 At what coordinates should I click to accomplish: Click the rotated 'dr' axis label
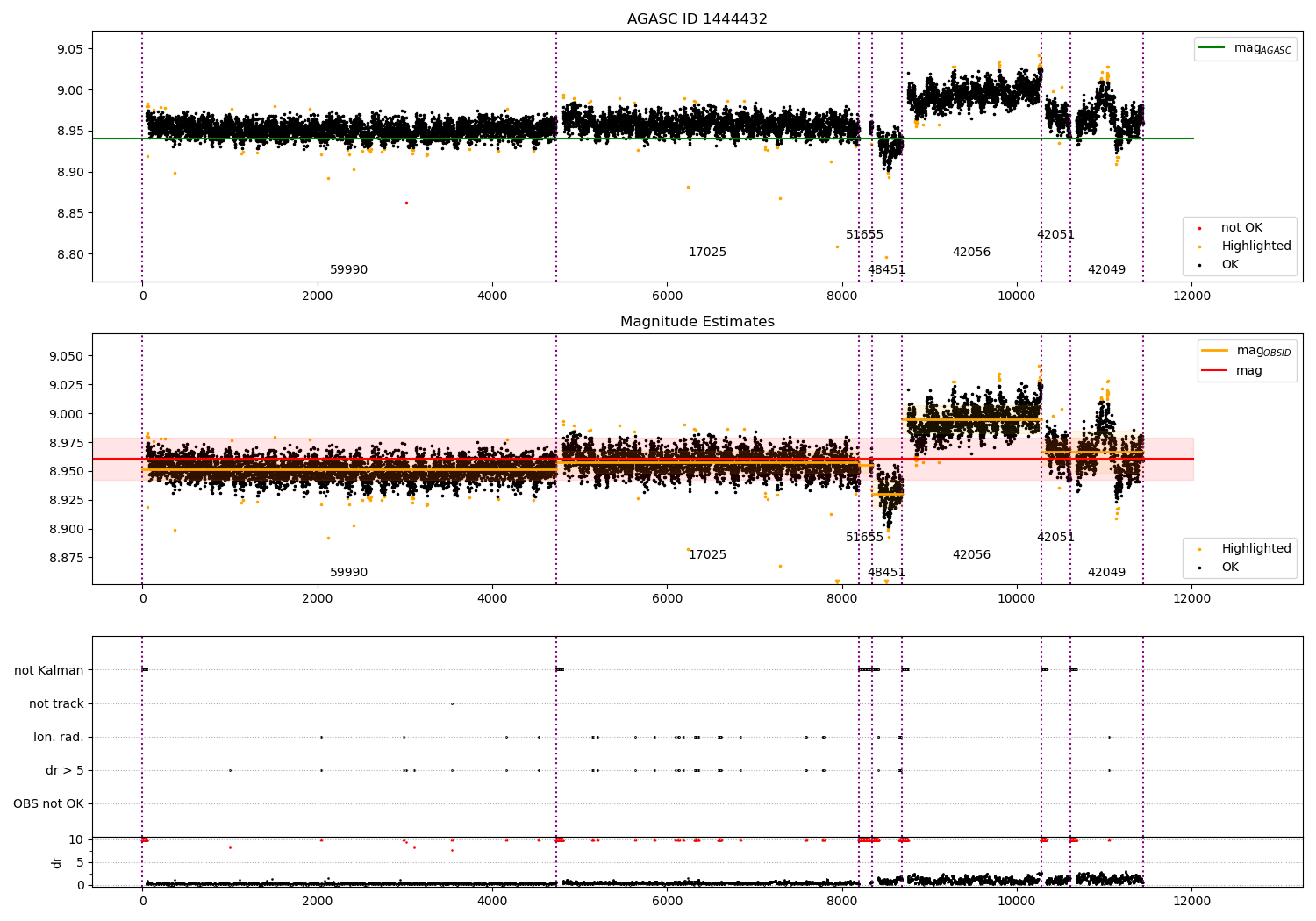click(57, 862)
